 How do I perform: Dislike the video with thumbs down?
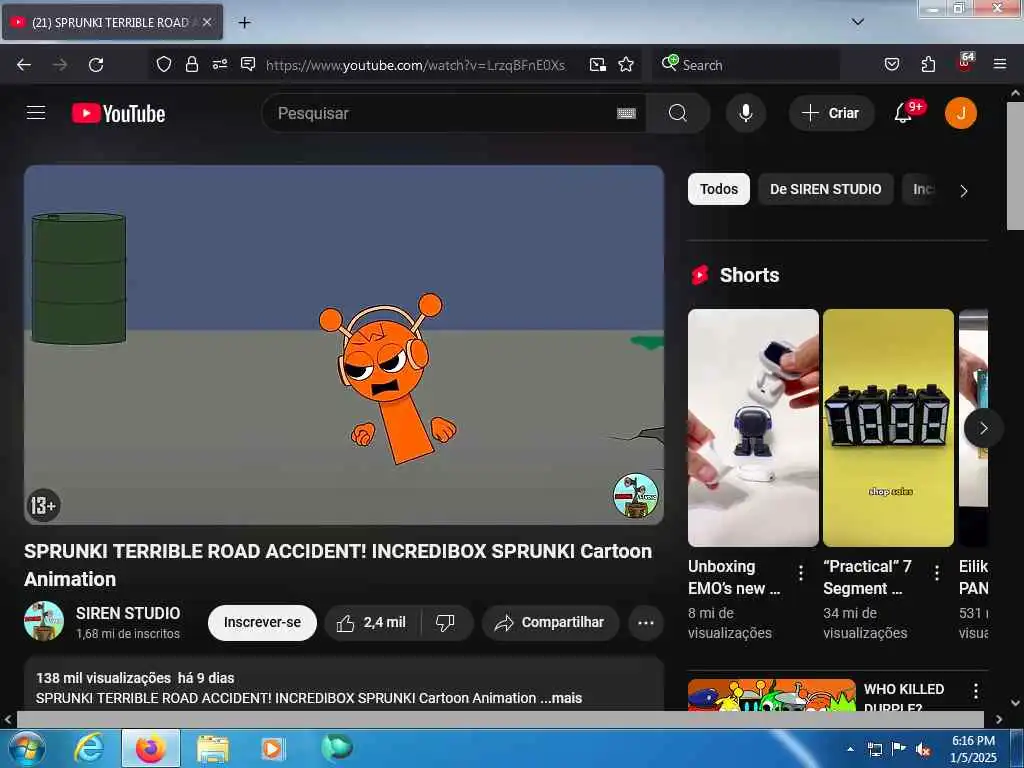(446, 622)
